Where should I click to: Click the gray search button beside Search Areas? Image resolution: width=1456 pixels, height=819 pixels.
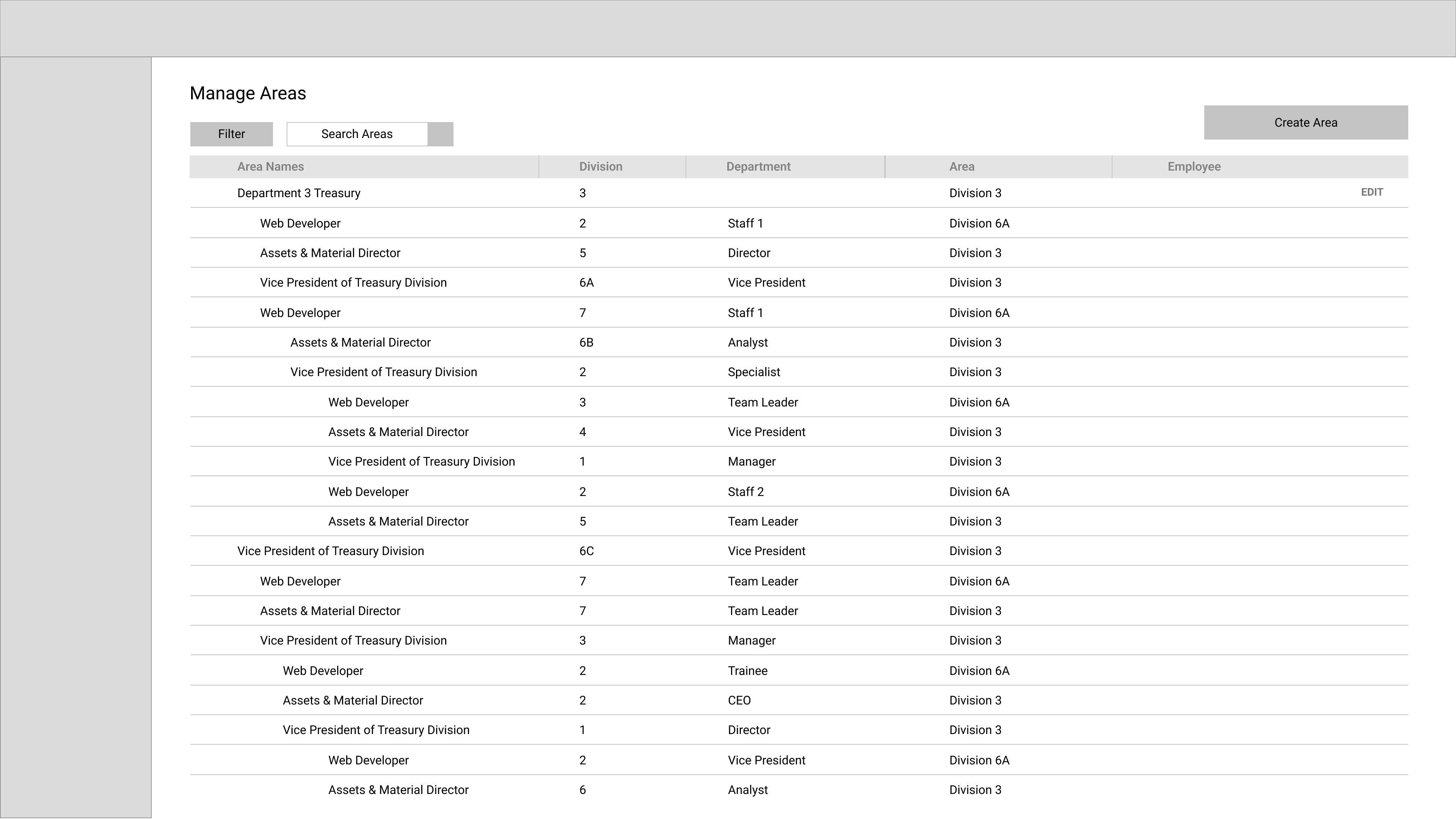pos(440,134)
